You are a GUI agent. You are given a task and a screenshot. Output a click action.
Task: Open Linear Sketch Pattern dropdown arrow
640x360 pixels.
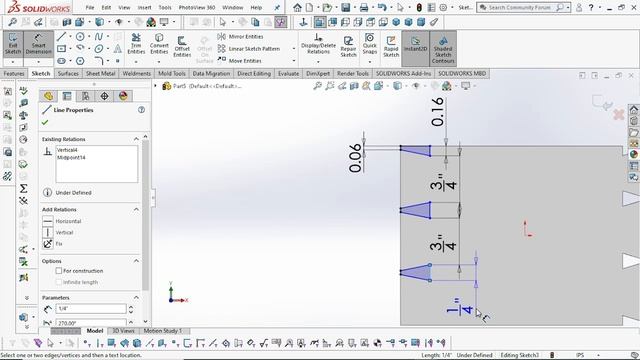293,49
